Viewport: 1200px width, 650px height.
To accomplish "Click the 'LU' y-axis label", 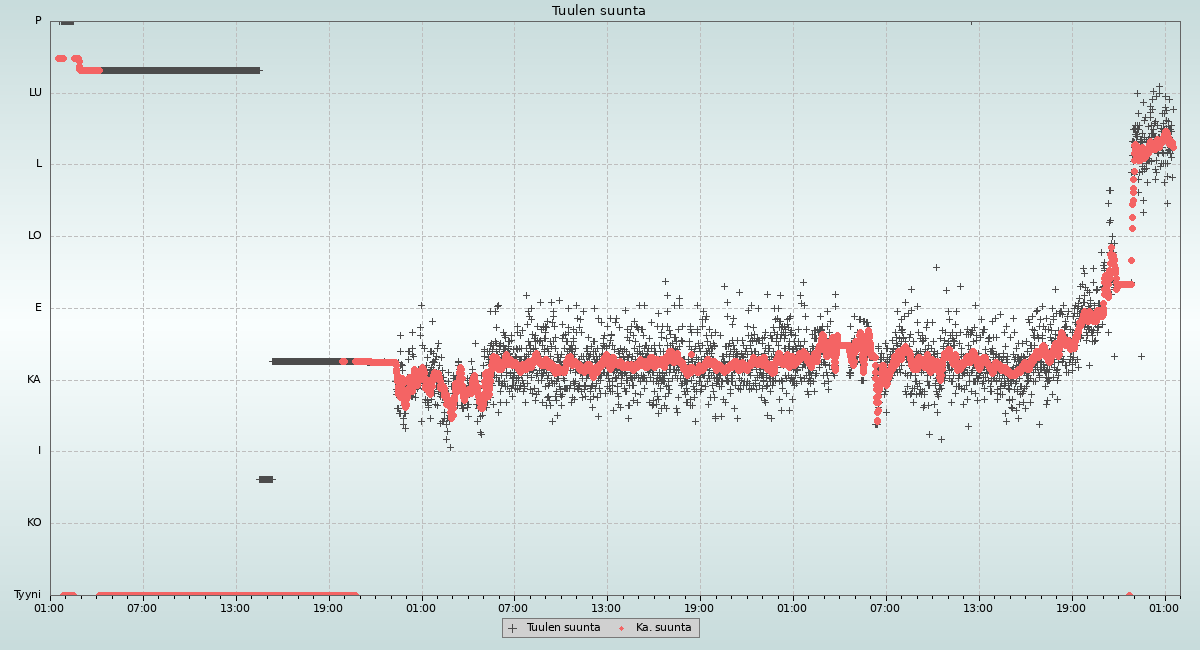I will [35, 93].
